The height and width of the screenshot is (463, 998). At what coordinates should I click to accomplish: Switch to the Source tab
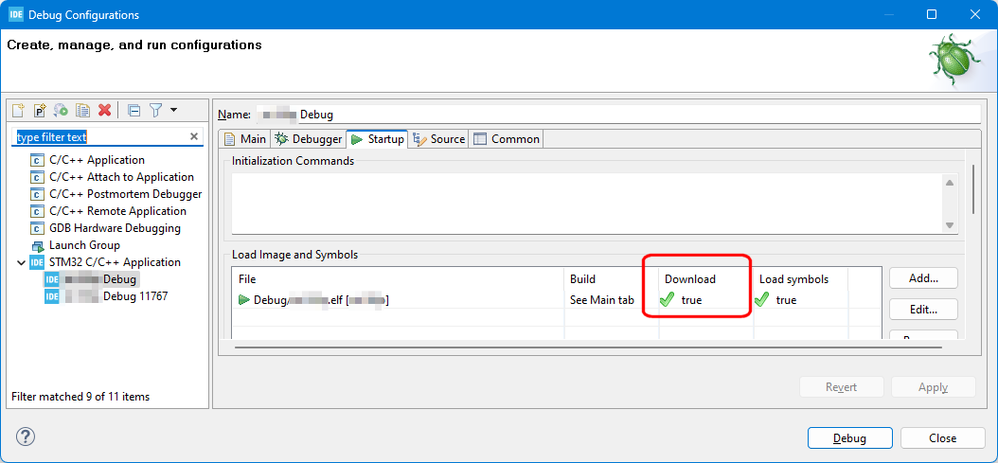[x=439, y=139]
